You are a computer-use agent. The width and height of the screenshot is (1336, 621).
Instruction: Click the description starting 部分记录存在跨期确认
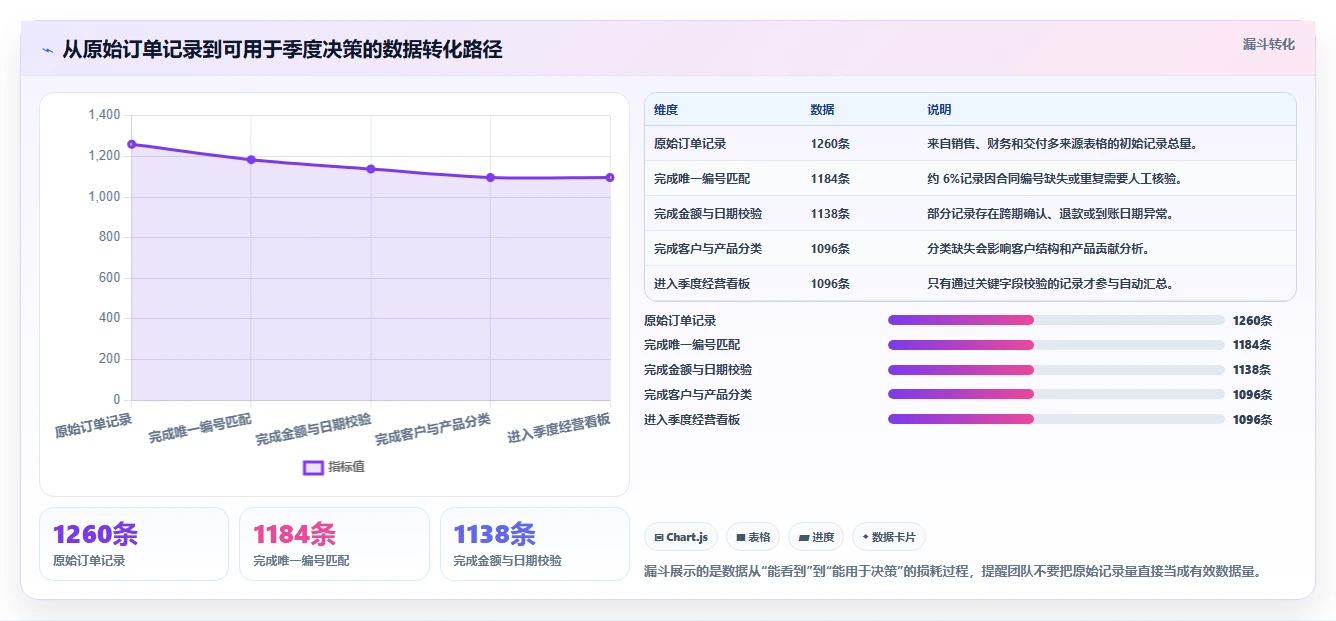(1050, 214)
